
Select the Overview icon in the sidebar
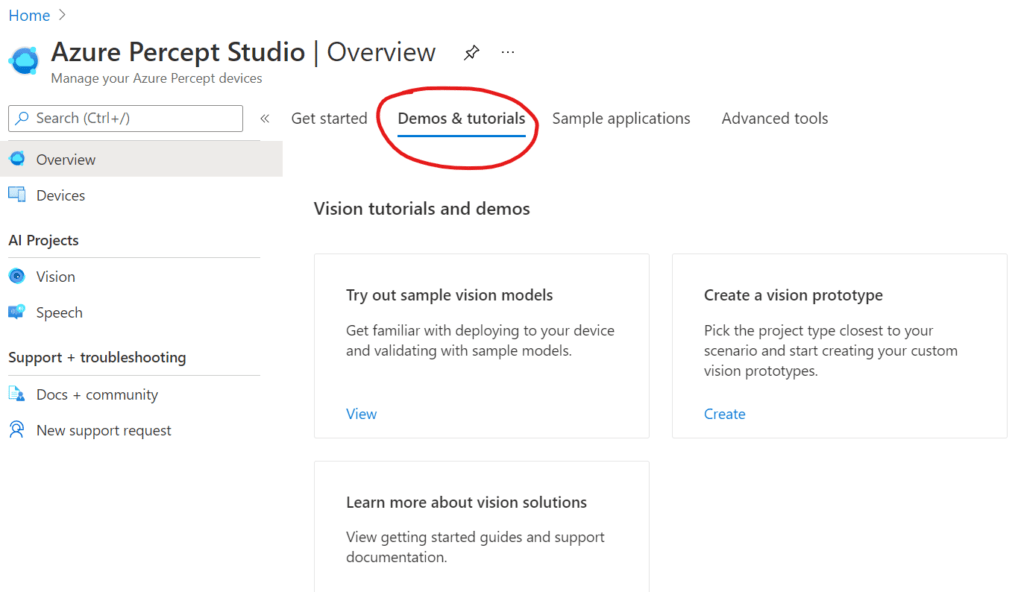click(16, 158)
